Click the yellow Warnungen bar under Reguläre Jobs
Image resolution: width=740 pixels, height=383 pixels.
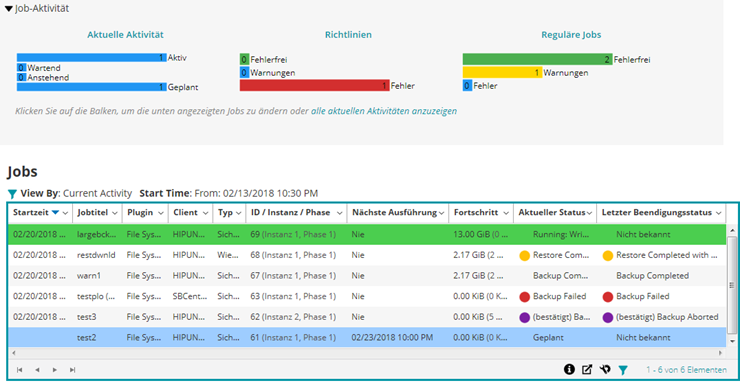(502, 72)
